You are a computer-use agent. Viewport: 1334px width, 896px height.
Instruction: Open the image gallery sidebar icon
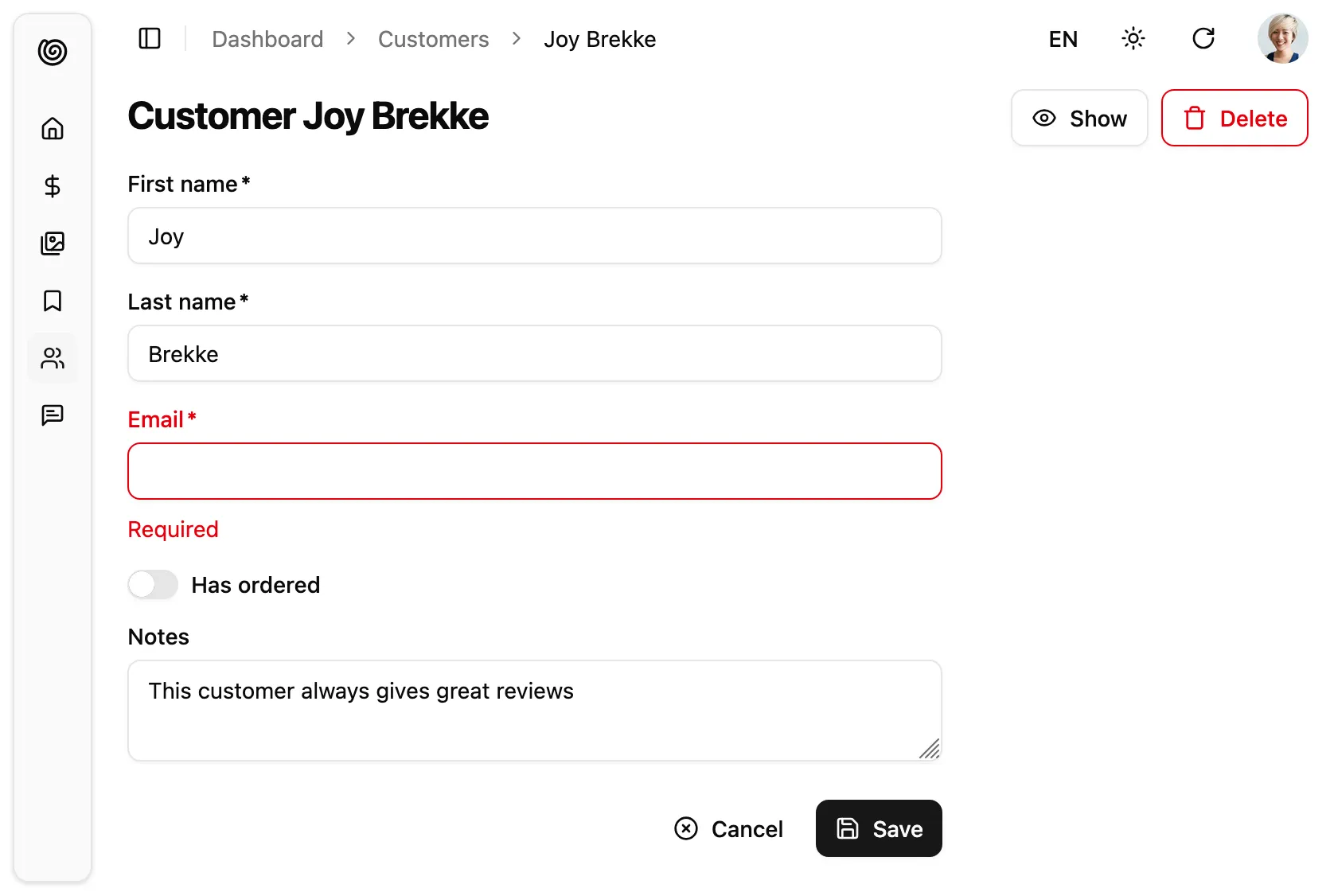pos(53,243)
